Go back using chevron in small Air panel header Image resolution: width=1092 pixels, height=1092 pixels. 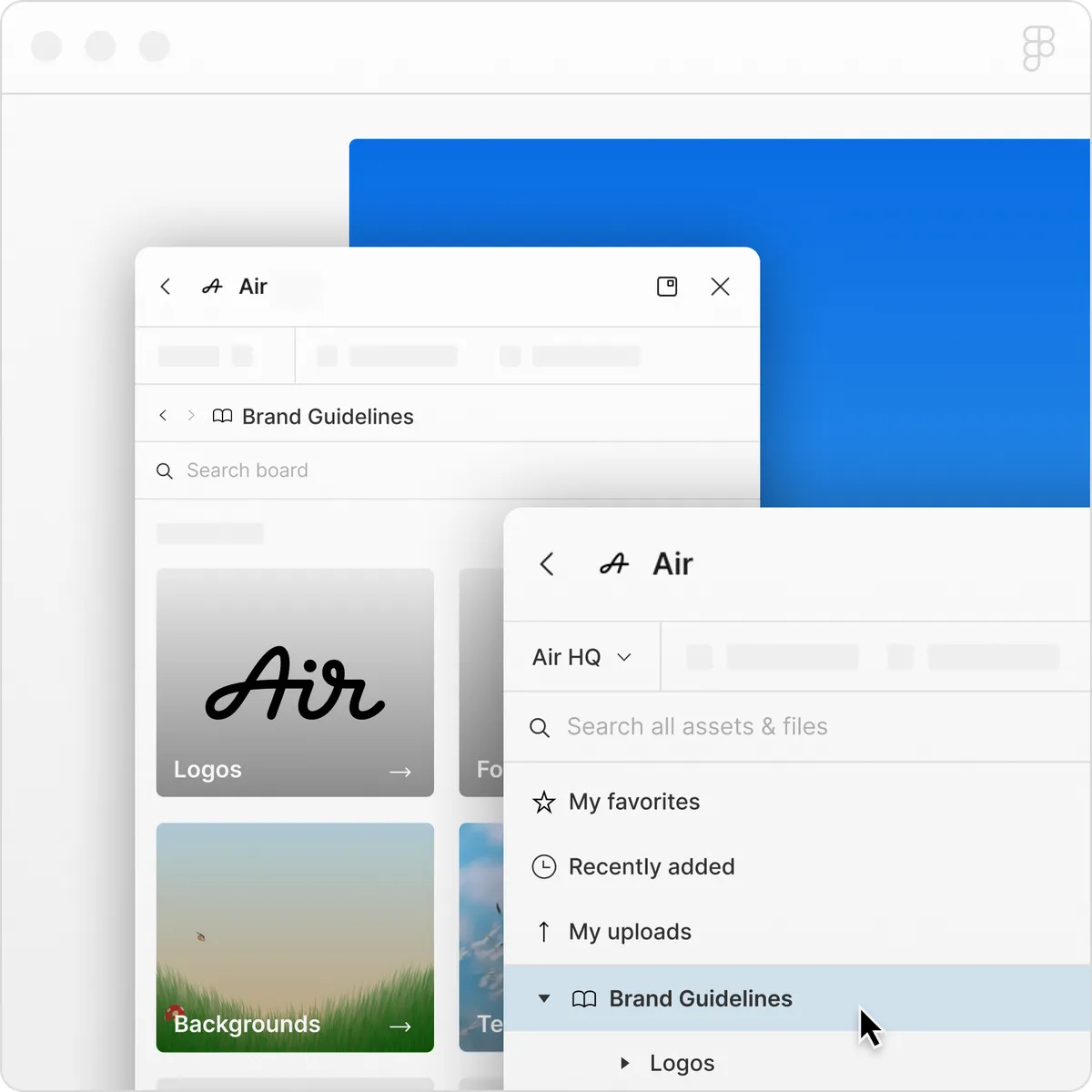pos(166,287)
